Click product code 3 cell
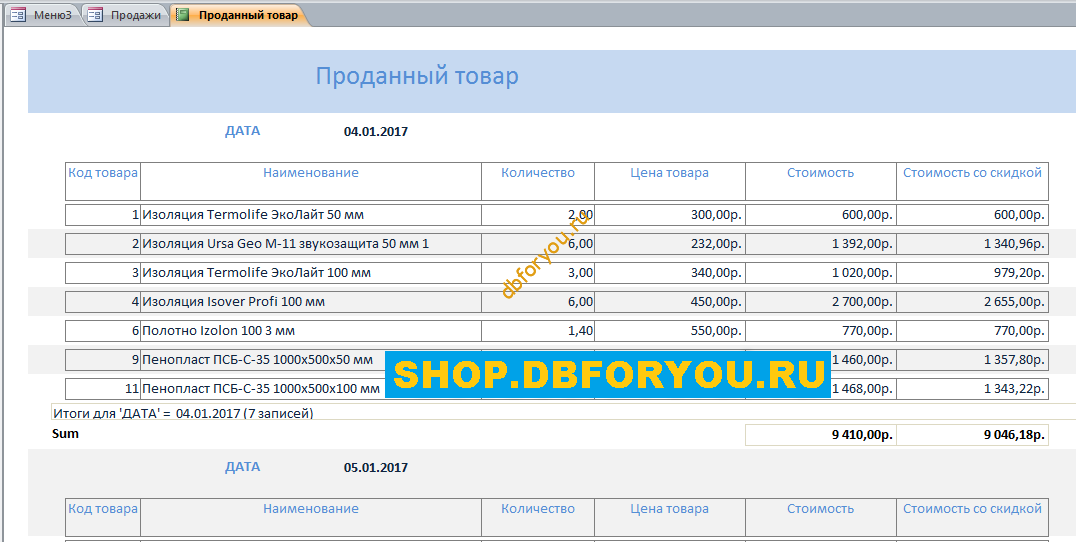Viewport: 1076px width, 542px height. [x=103, y=272]
